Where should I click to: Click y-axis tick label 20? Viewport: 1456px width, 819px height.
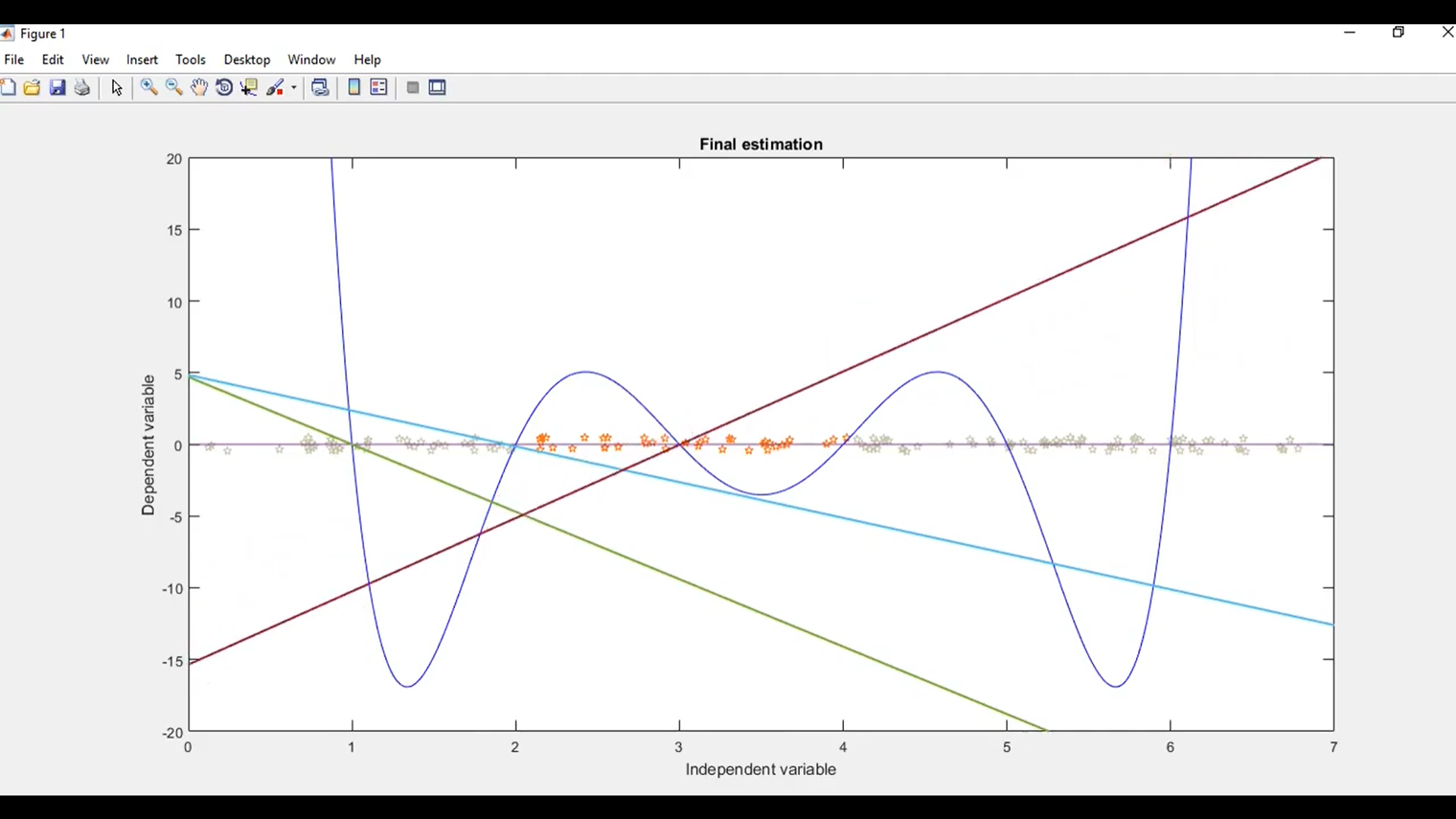coord(174,159)
